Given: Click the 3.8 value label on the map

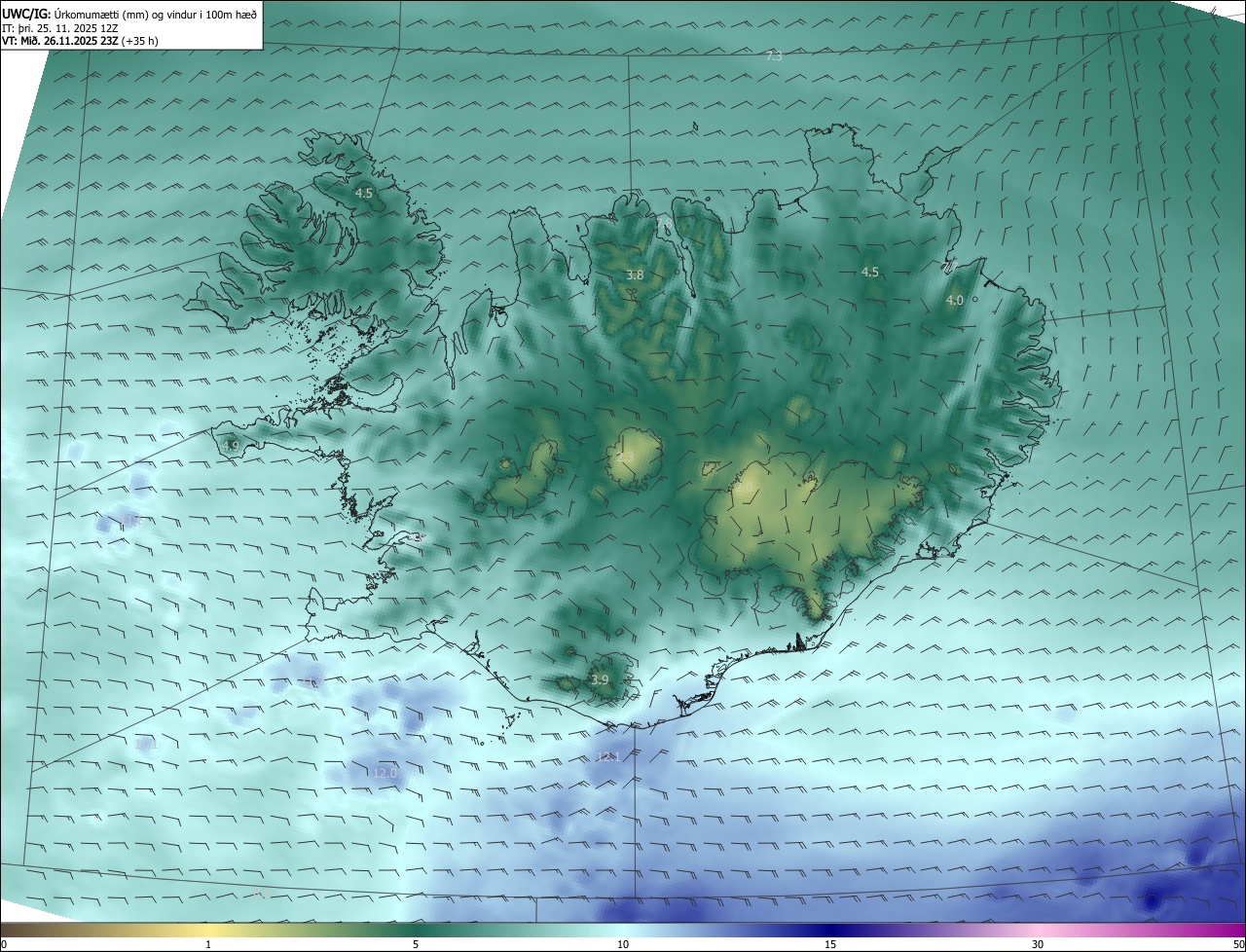Looking at the screenshot, I should pyautogui.click(x=635, y=275).
